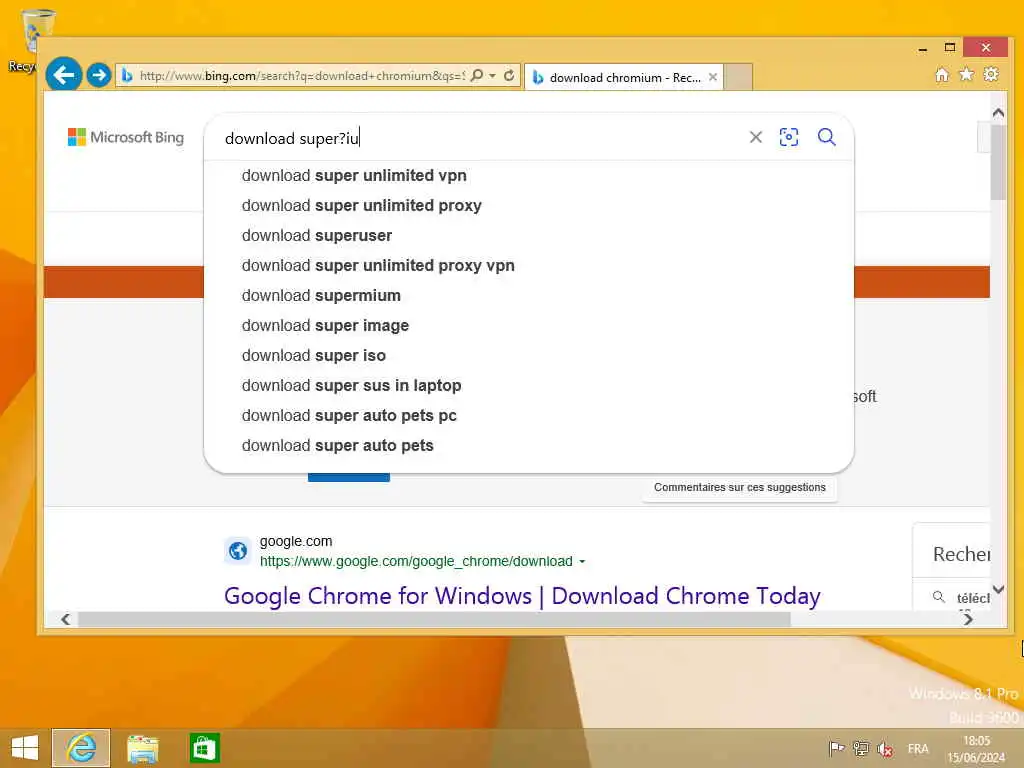This screenshot has width=1024, height=768.
Task: Choose suggestion 'download super image'
Action: coord(529,326)
